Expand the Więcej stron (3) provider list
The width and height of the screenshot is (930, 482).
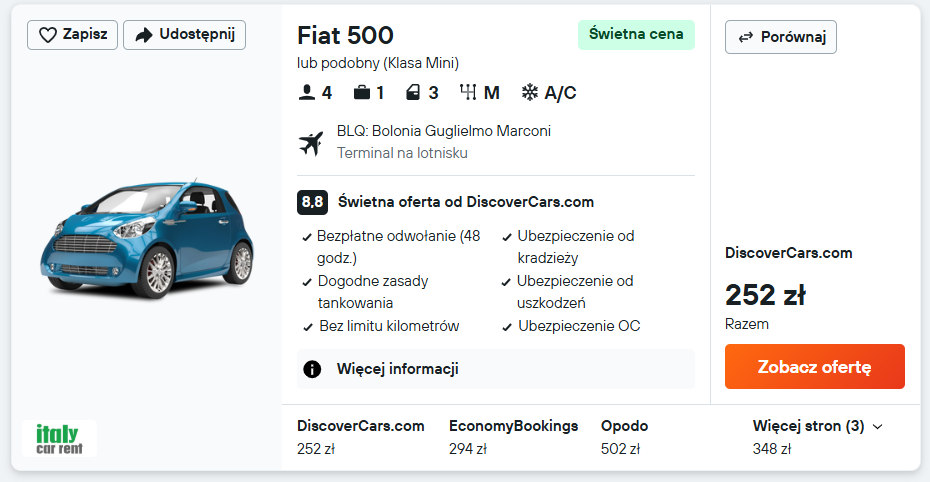[x=817, y=426]
